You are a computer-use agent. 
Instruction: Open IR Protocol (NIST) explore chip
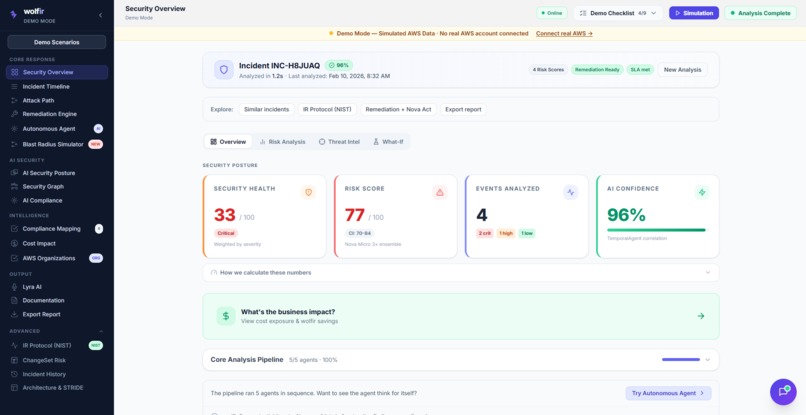pyautogui.click(x=327, y=110)
